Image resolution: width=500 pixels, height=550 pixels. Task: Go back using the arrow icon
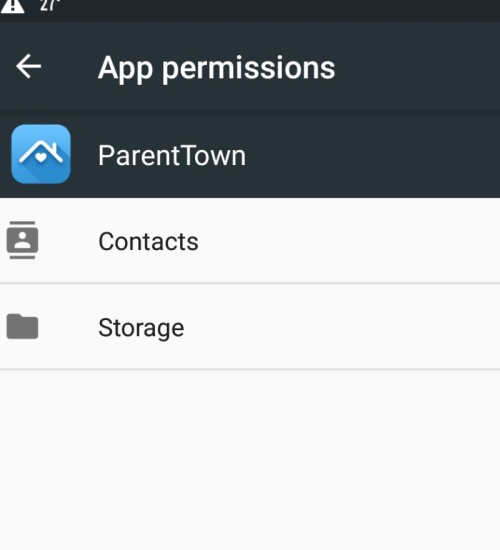coord(28,66)
